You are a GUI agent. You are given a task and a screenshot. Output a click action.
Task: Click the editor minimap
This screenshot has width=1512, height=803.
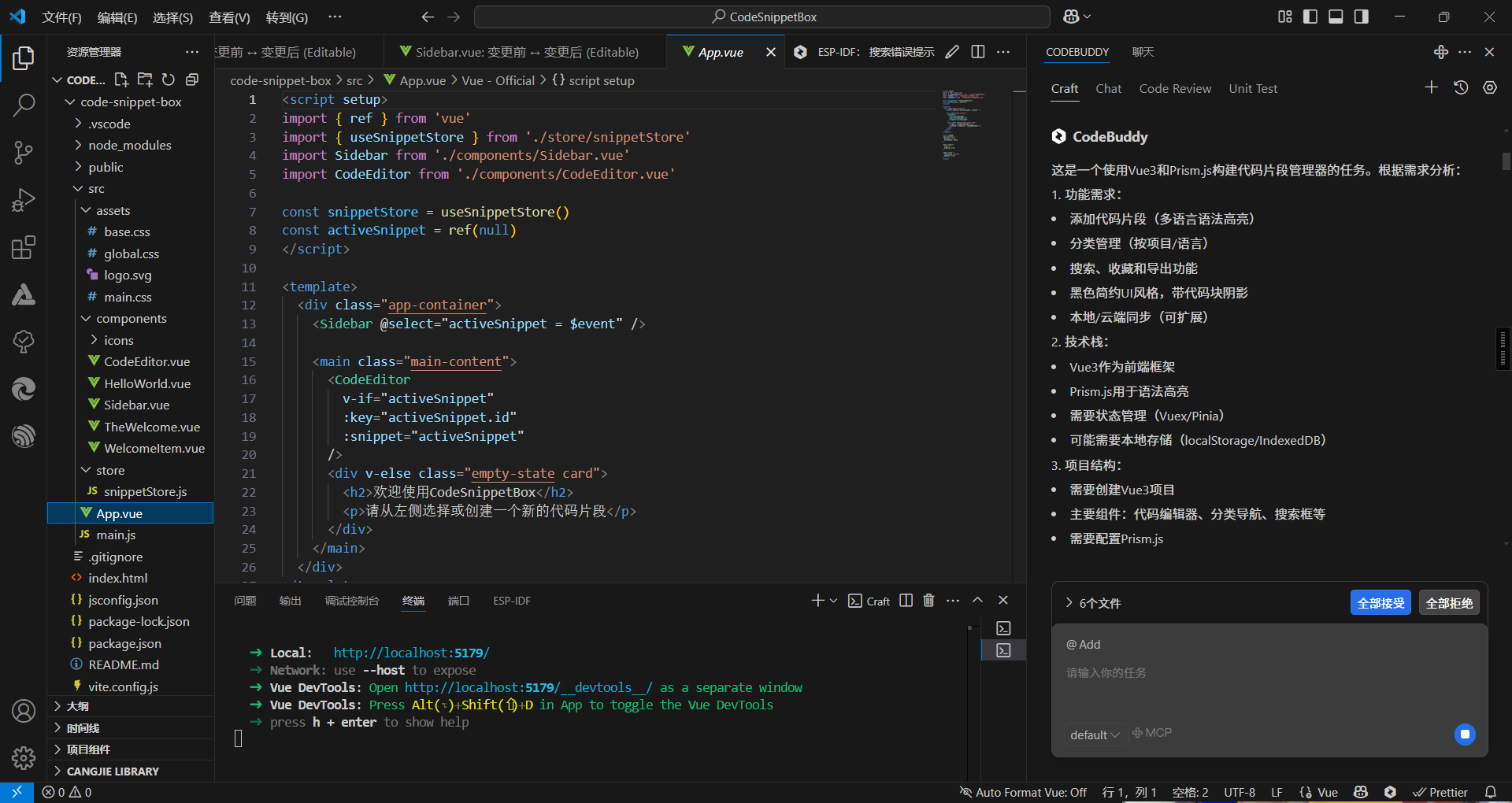click(x=963, y=126)
